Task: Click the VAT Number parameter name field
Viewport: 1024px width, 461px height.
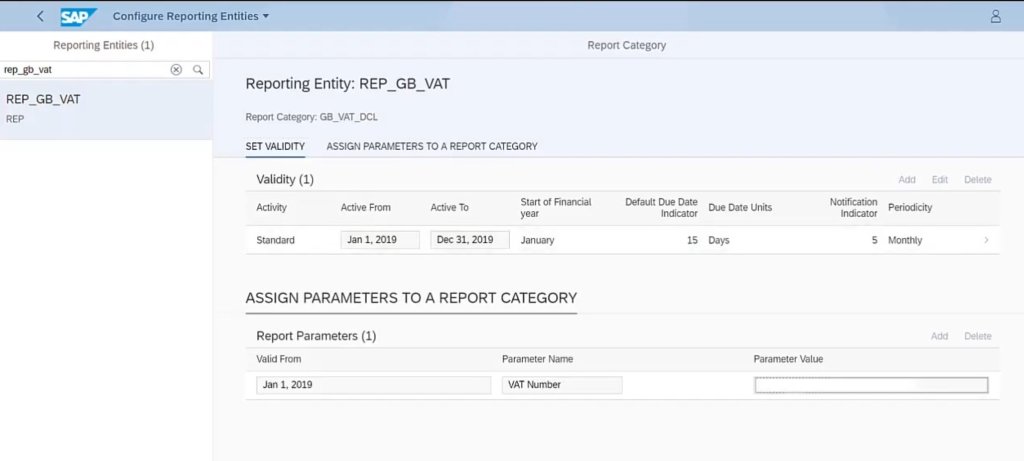Action: pos(561,385)
